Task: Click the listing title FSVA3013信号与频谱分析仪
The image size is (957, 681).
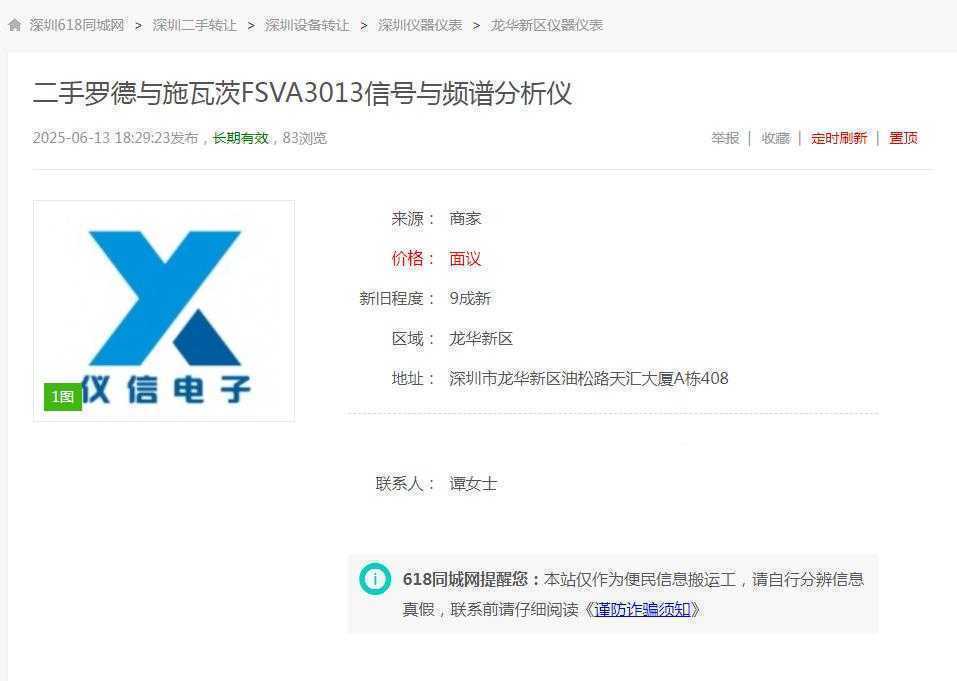Action: click(x=302, y=93)
